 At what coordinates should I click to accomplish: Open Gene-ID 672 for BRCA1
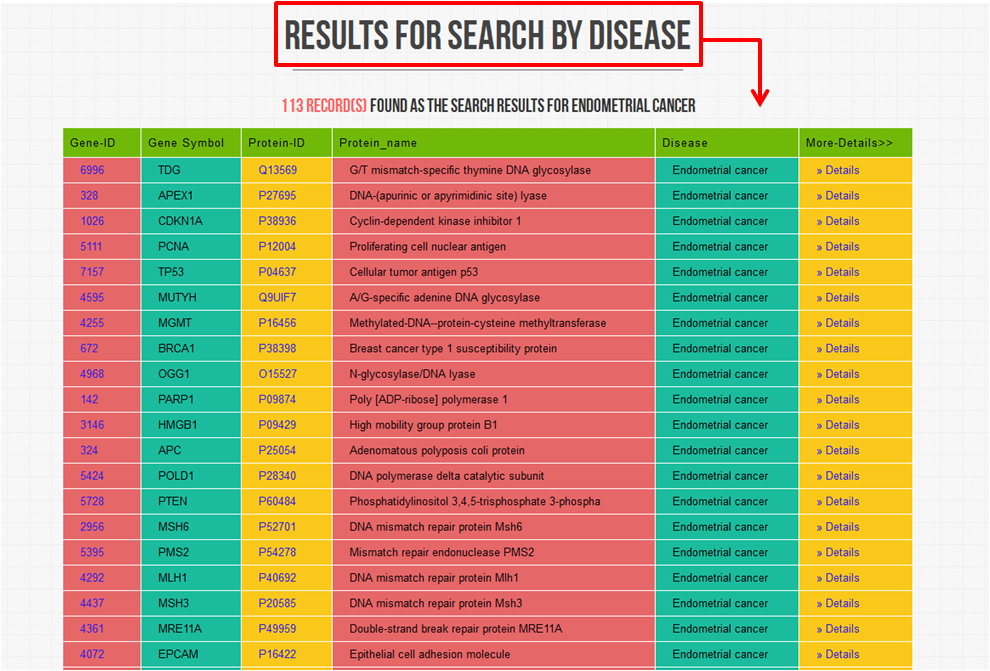(x=89, y=349)
